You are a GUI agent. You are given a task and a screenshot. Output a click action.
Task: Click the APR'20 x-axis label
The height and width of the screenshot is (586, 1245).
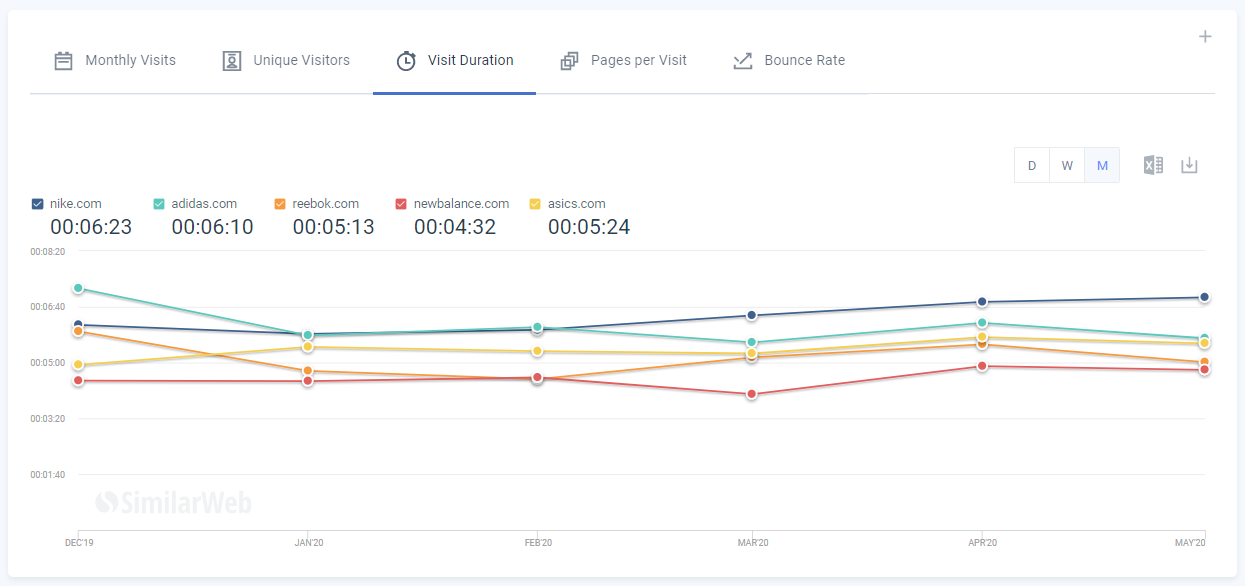coord(982,543)
